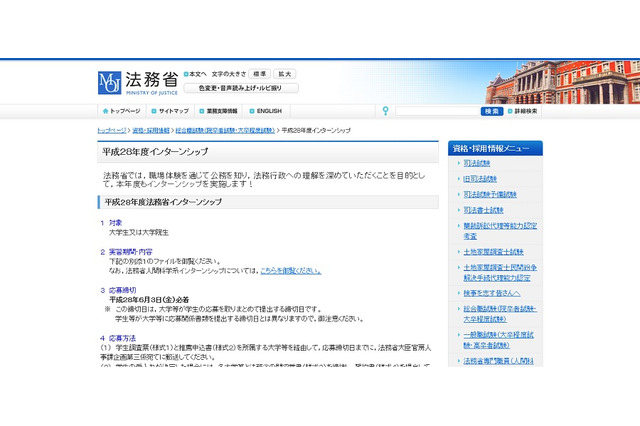
Task: Click 資格・採用情報メニュー sidebar header
Action: coord(495,149)
